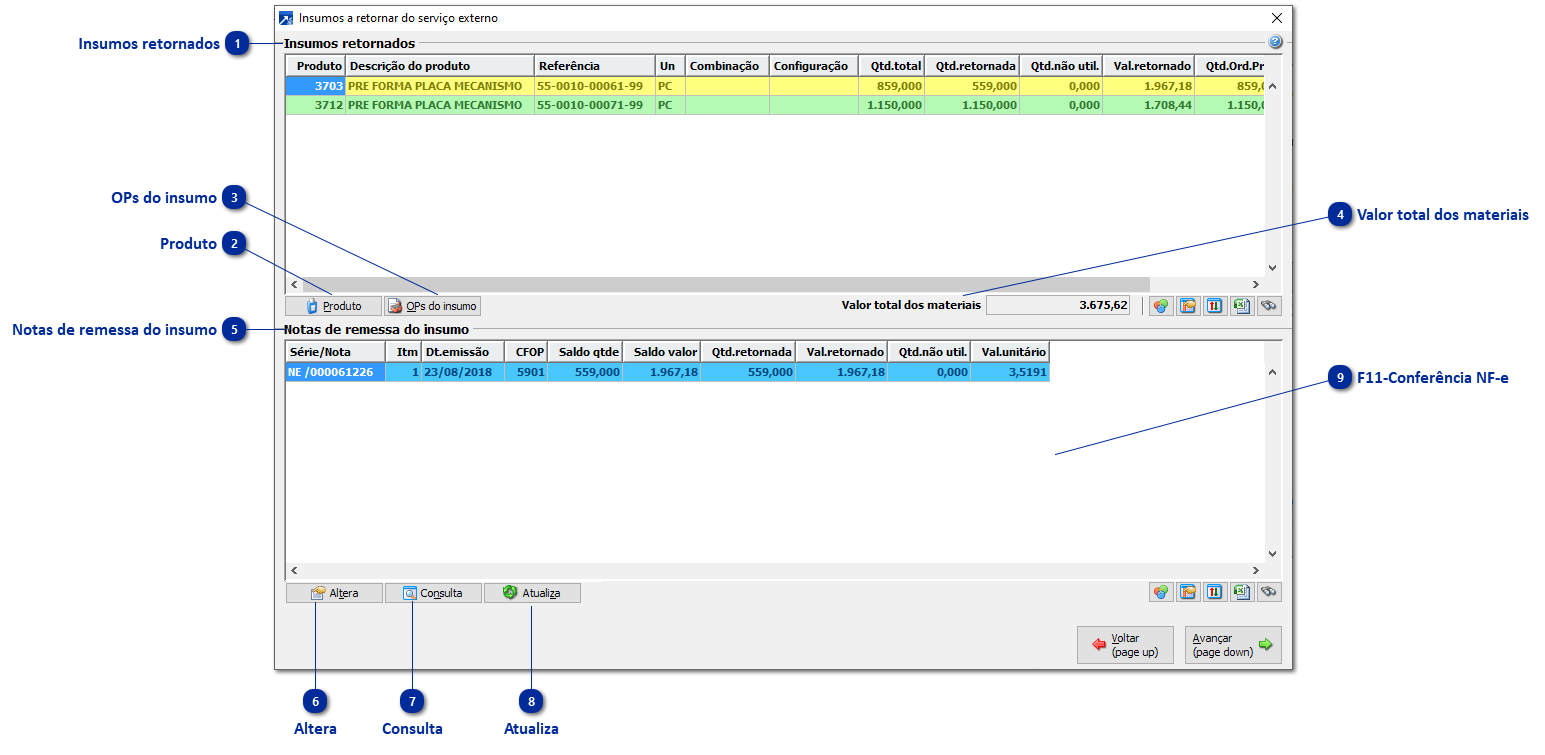Open binoculars search for Notas de remessa grid

tap(1269, 592)
